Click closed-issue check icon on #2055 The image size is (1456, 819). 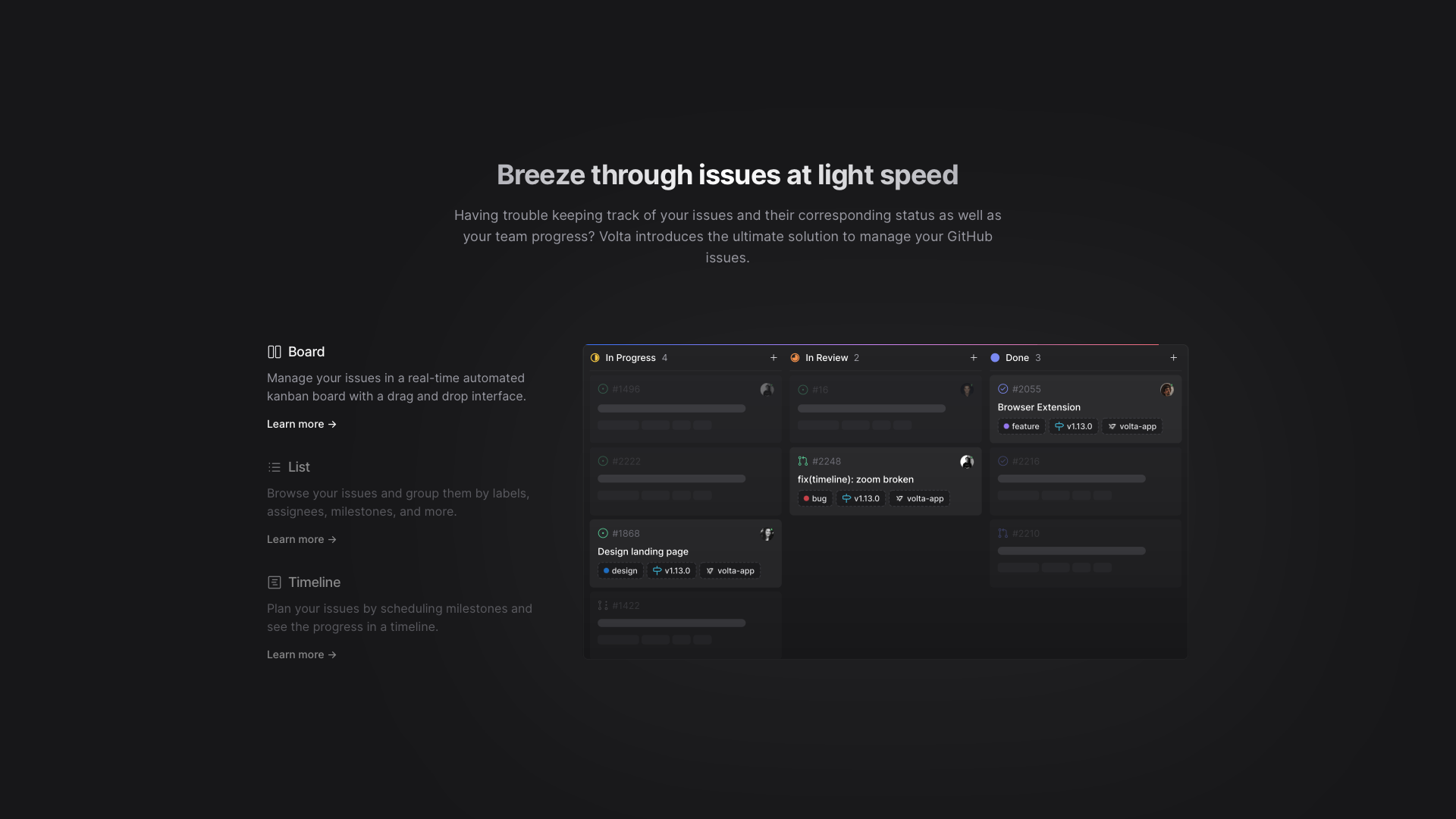pos(1003,389)
